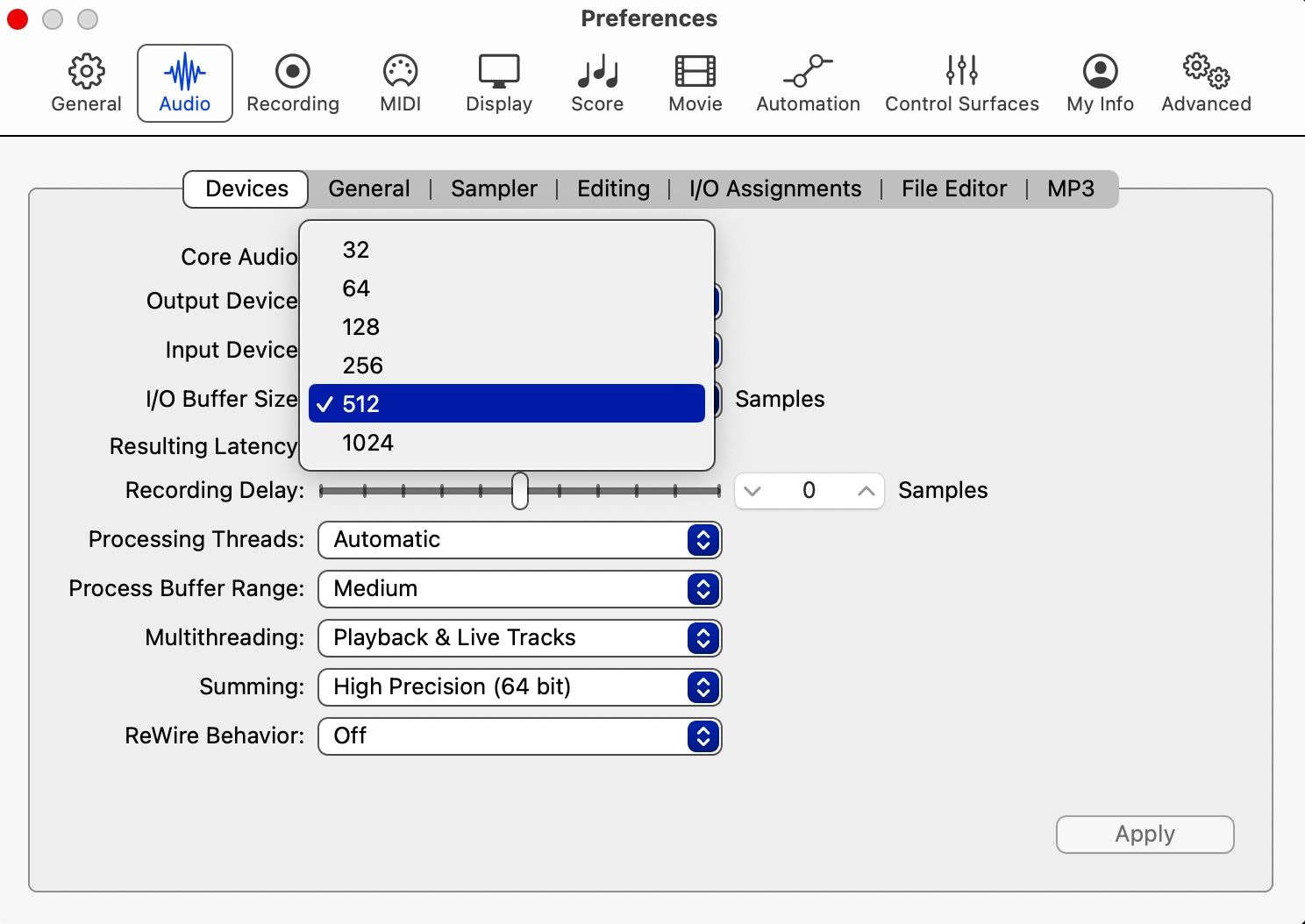Open My Info preferences

pos(1099,82)
